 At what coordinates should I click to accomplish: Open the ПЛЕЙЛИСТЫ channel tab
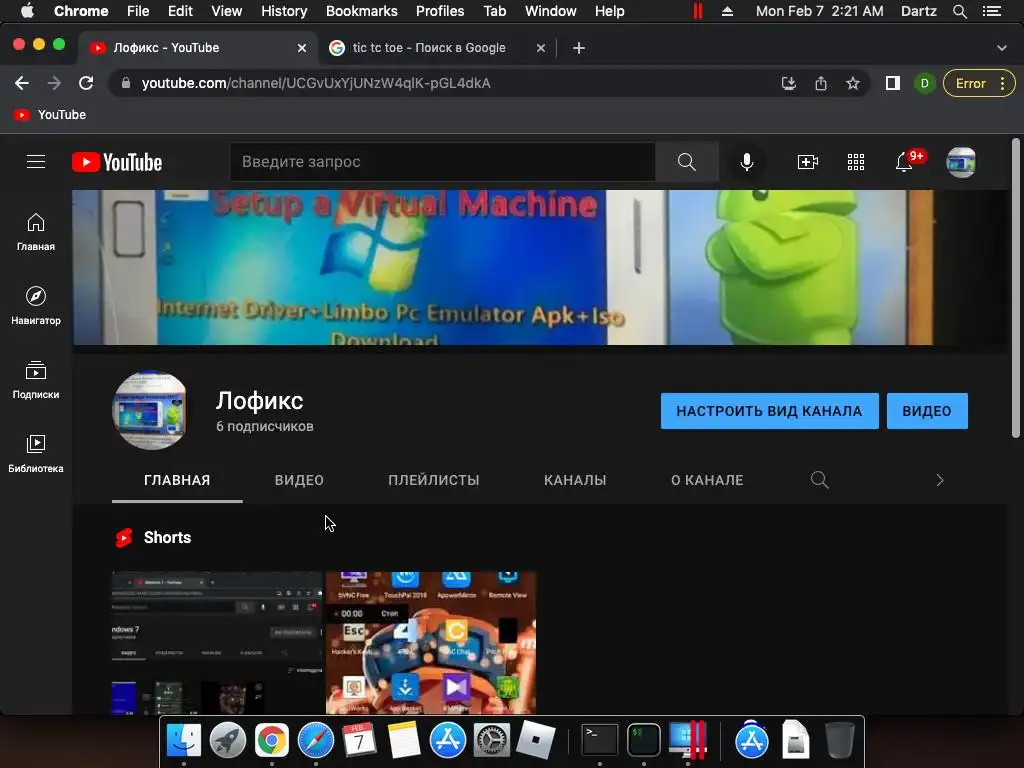coord(434,480)
